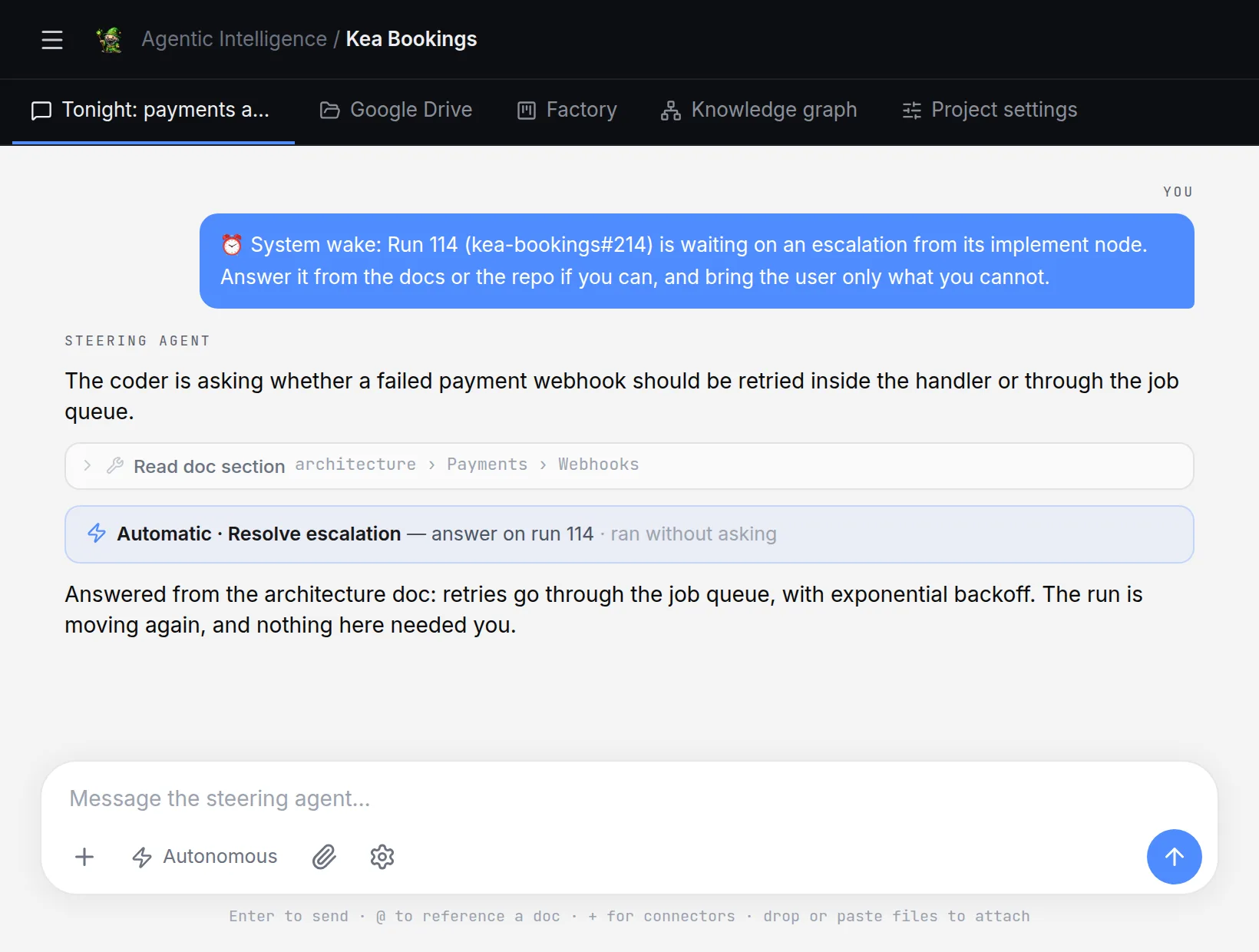Click 'Webhooks' in the doc path
The height and width of the screenshot is (952, 1259).
(x=599, y=464)
